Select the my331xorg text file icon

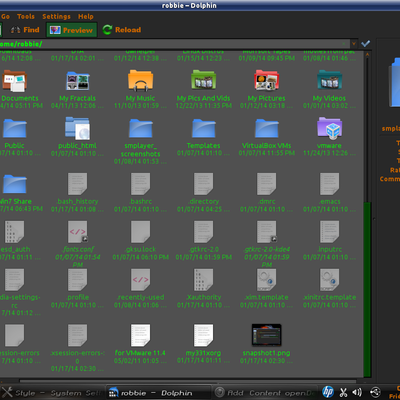tap(203, 335)
